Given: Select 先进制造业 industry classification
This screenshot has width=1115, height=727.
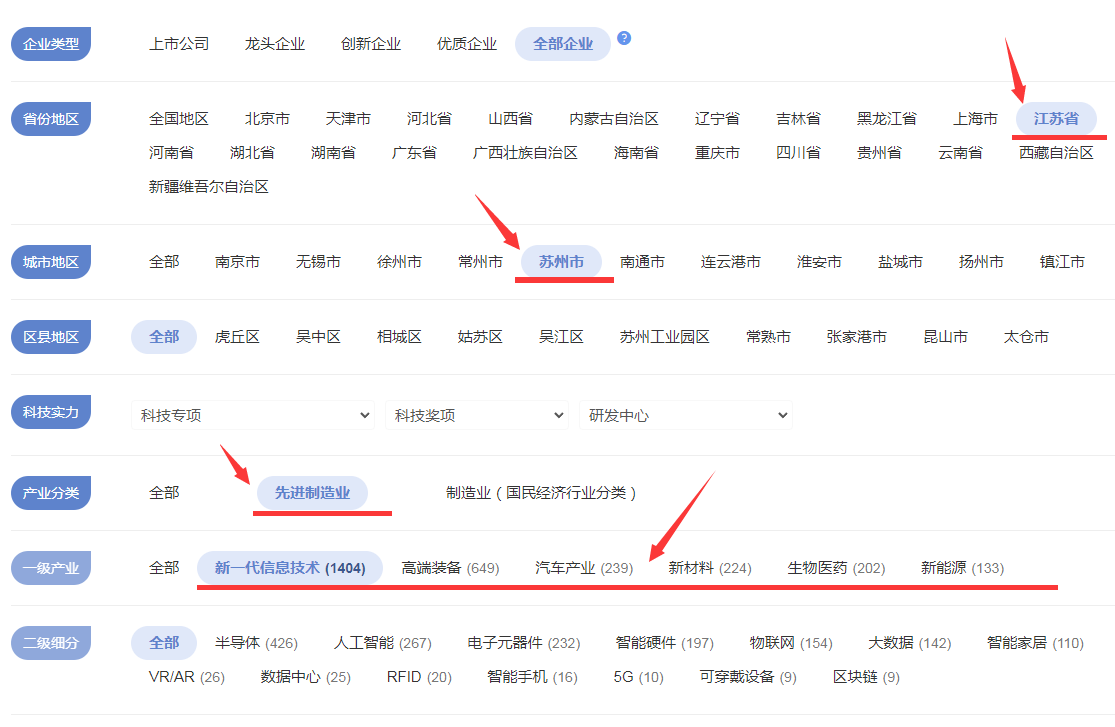Looking at the screenshot, I should 313,493.
